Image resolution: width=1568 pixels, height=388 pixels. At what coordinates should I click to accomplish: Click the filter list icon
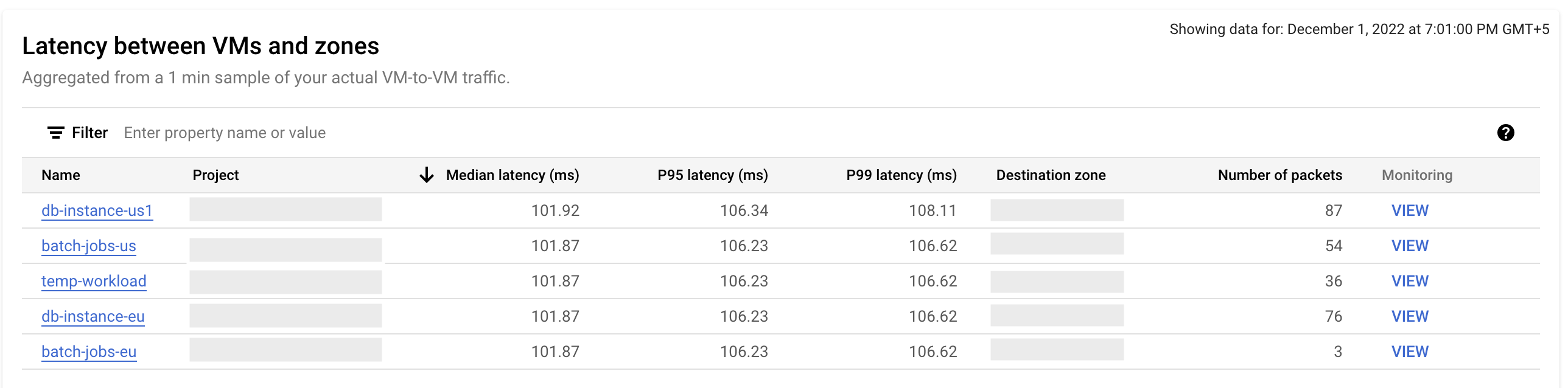point(56,133)
